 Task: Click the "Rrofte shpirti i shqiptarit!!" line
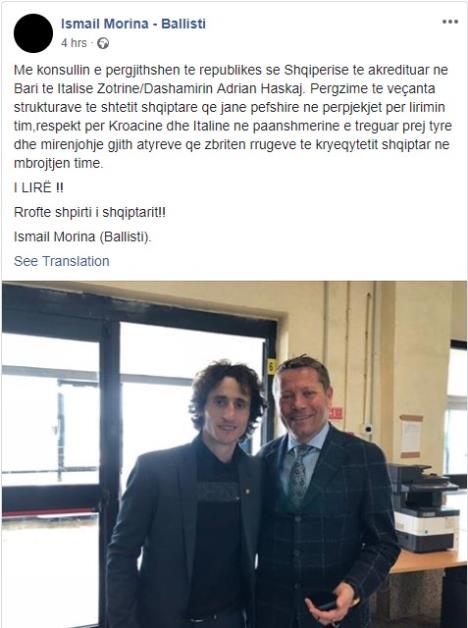click(x=90, y=212)
